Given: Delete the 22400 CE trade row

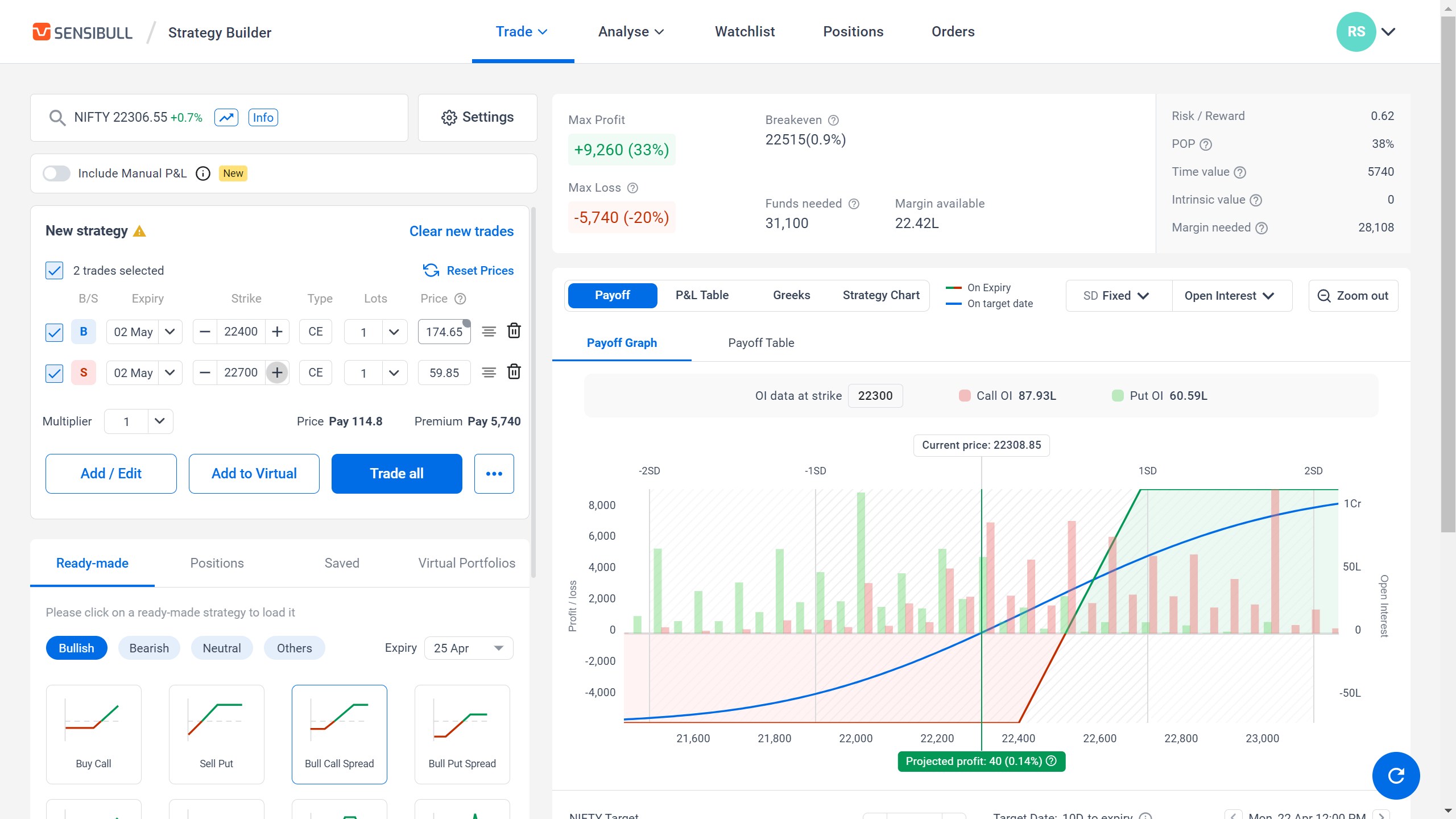Looking at the screenshot, I should (514, 331).
